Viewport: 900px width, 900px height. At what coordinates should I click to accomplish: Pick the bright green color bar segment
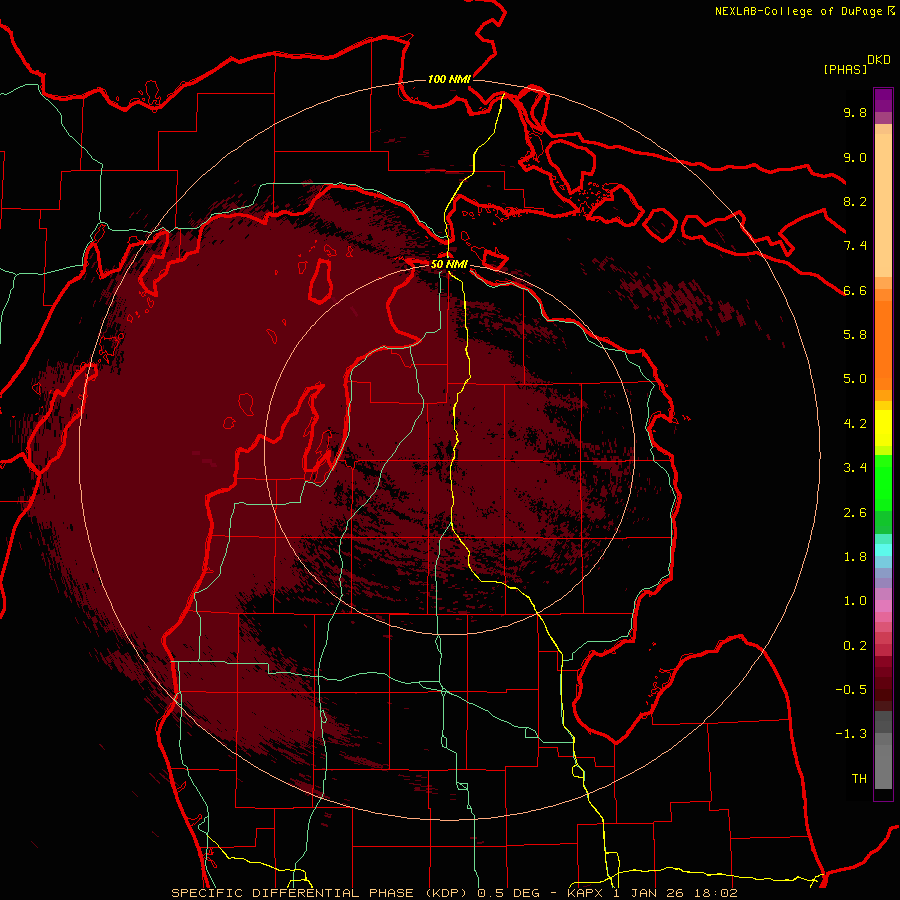click(883, 483)
